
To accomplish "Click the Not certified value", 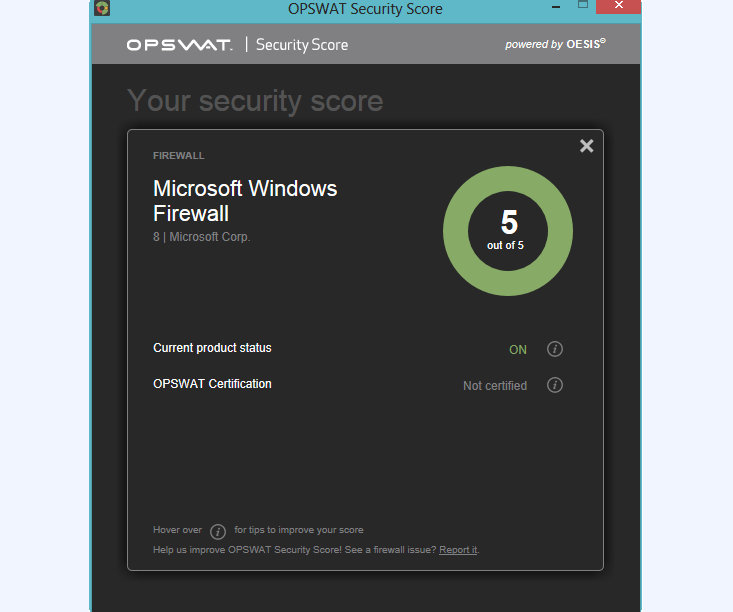I will click(x=495, y=386).
